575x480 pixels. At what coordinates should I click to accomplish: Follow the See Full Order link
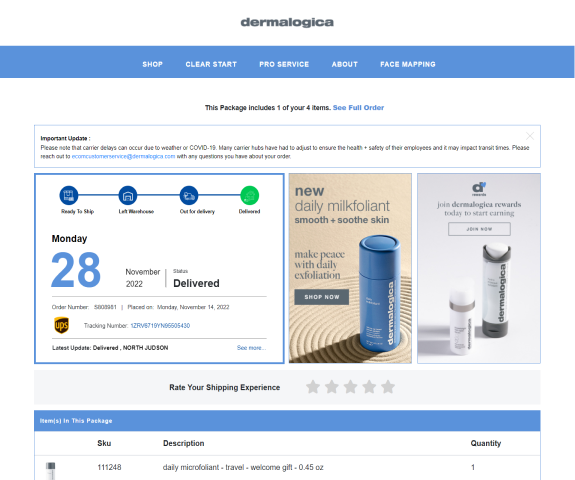358,107
